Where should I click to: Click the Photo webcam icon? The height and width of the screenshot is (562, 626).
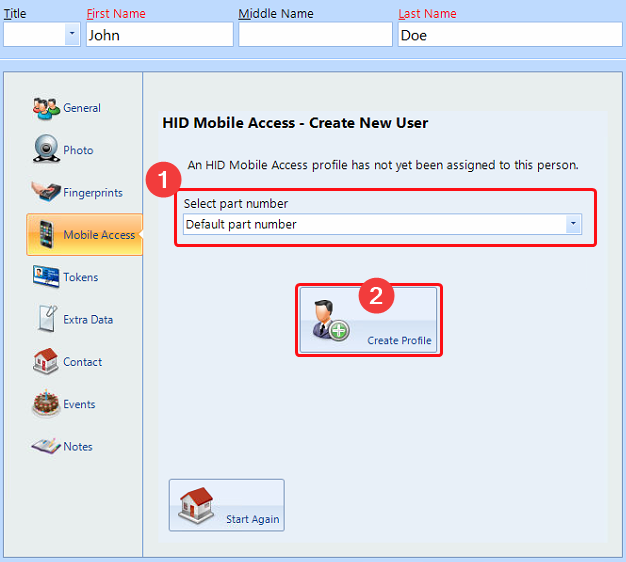pyautogui.click(x=46, y=149)
